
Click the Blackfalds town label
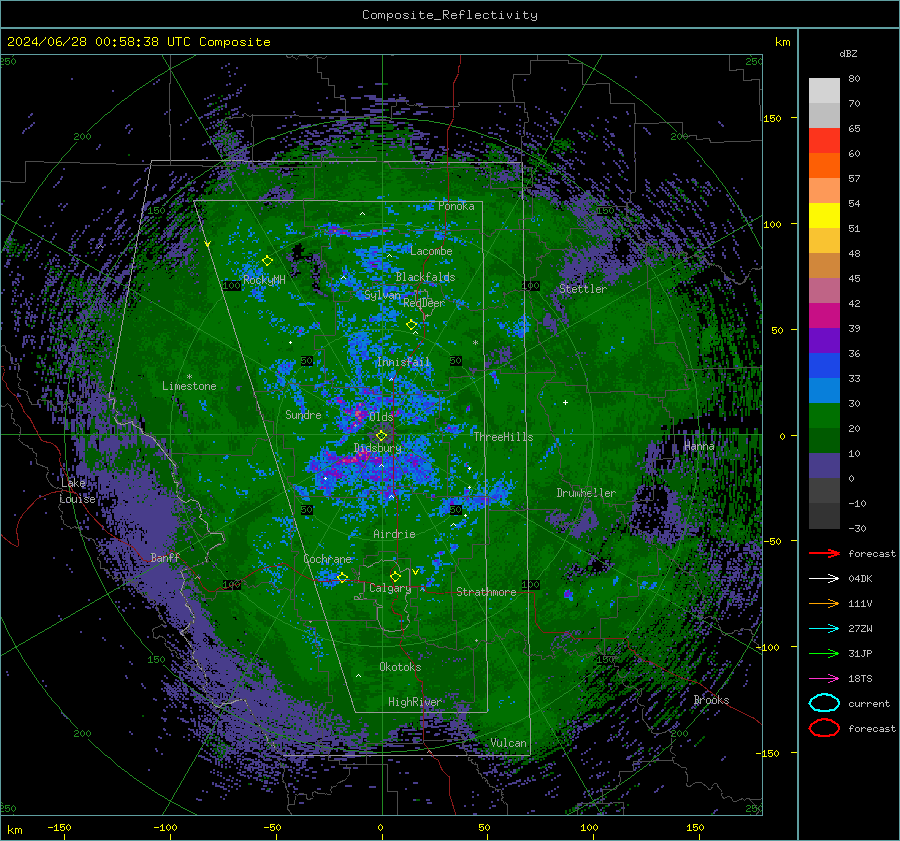click(425, 277)
